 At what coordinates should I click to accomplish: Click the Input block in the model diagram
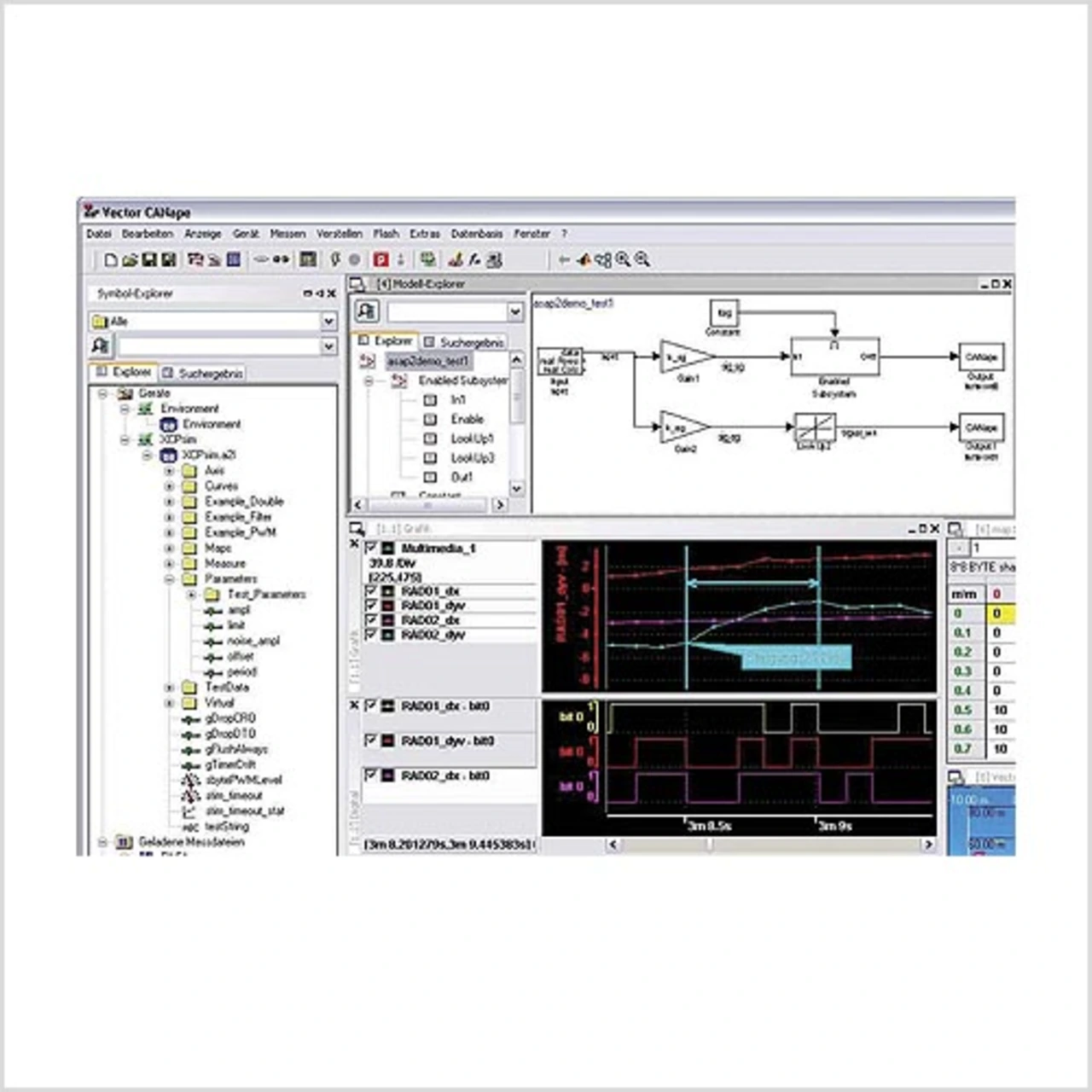tap(561, 361)
